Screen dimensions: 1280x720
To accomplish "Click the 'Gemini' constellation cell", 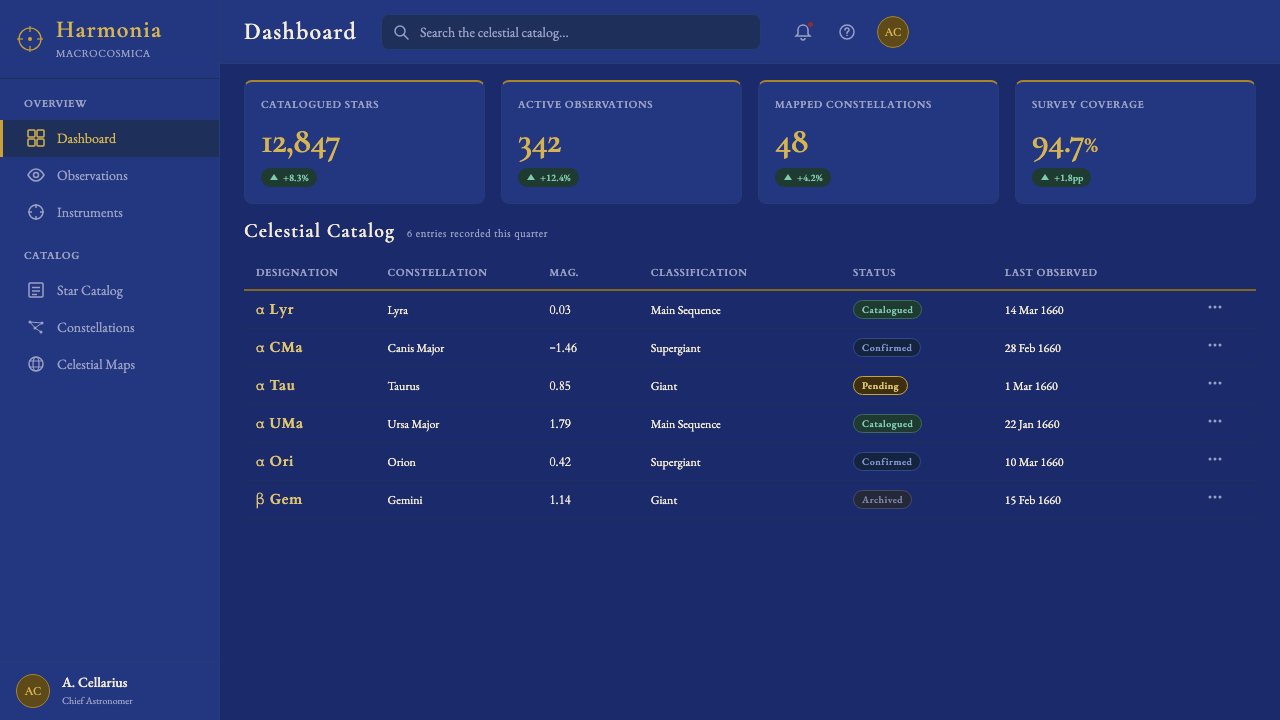I will coord(405,500).
